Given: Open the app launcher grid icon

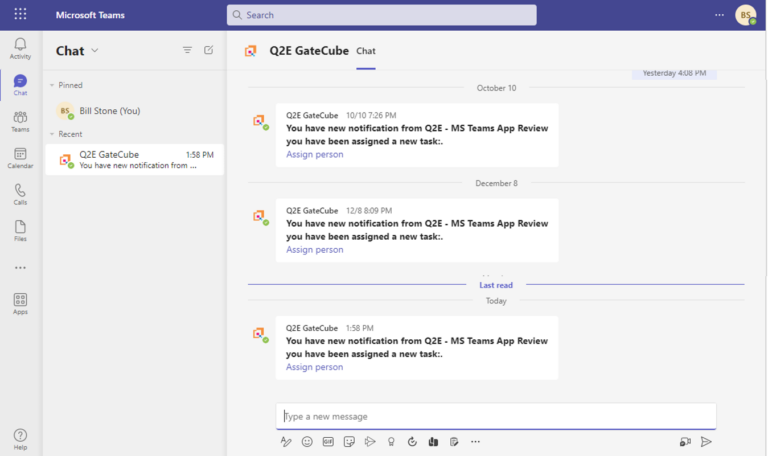Looking at the screenshot, I should (x=20, y=14).
